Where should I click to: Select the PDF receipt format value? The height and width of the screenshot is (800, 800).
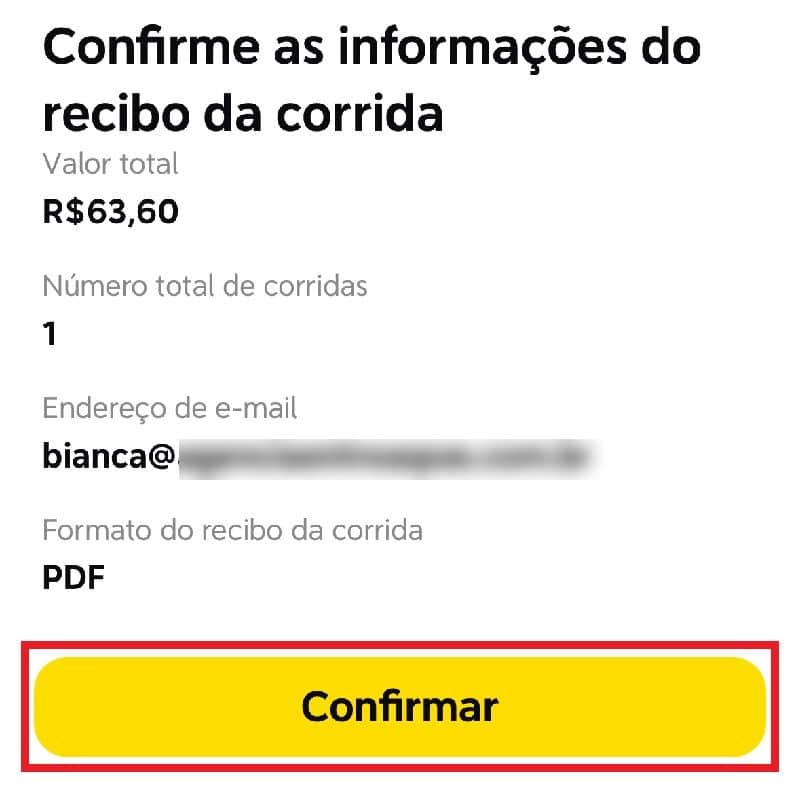[x=74, y=577]
